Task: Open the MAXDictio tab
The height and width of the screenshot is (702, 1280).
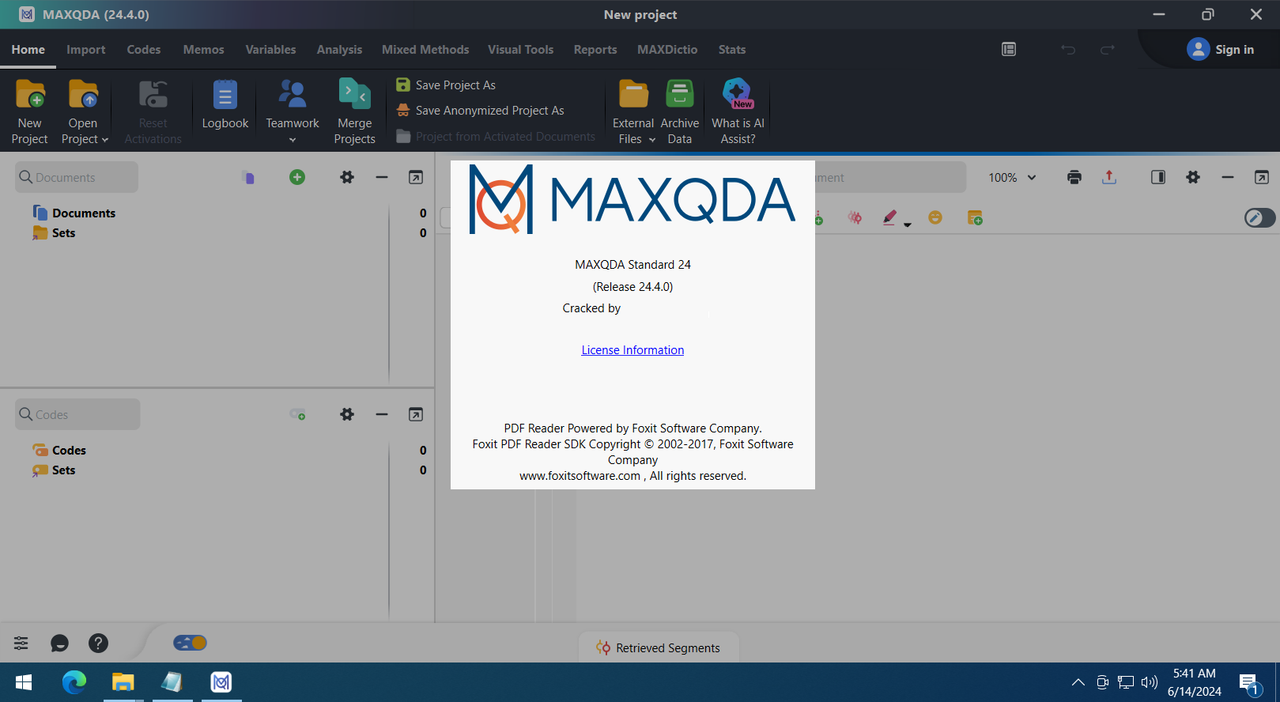Action: click(667, 49)
